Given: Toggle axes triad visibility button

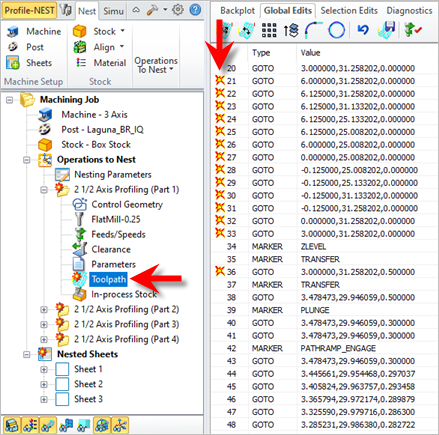Looking at the screenshot, I should 120,425.
